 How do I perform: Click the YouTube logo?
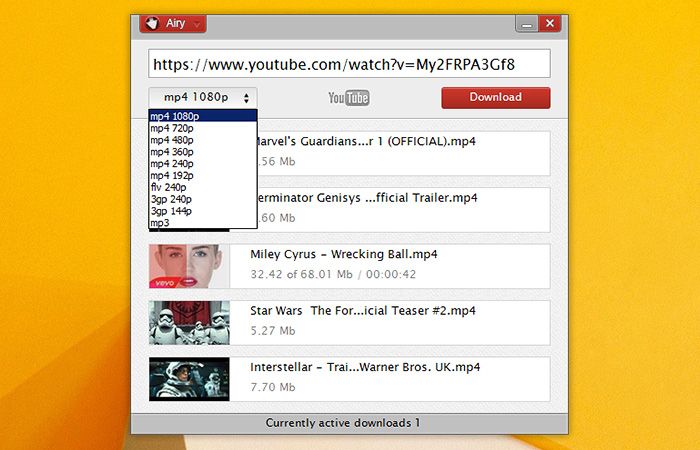pos(349,98)
